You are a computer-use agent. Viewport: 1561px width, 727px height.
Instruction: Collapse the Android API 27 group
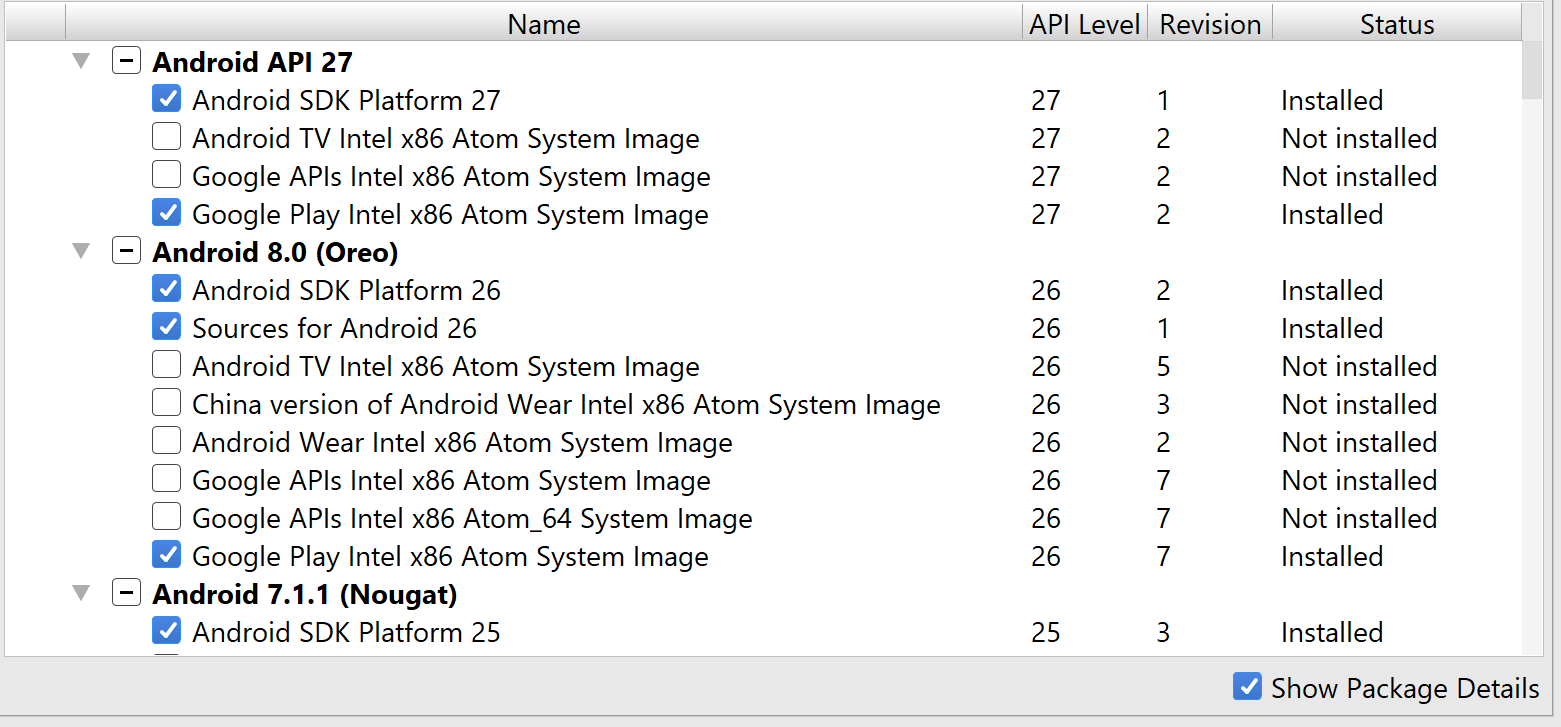point(81,62)
